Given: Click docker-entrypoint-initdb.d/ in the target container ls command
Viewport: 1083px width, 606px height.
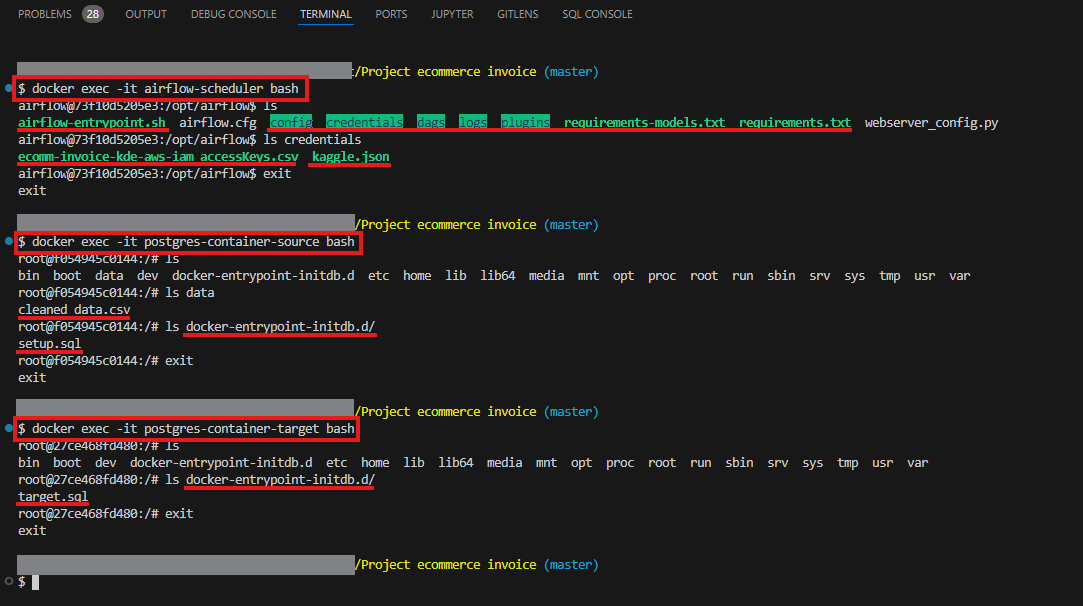Looking at the screenshot, I should click(280, 479).
